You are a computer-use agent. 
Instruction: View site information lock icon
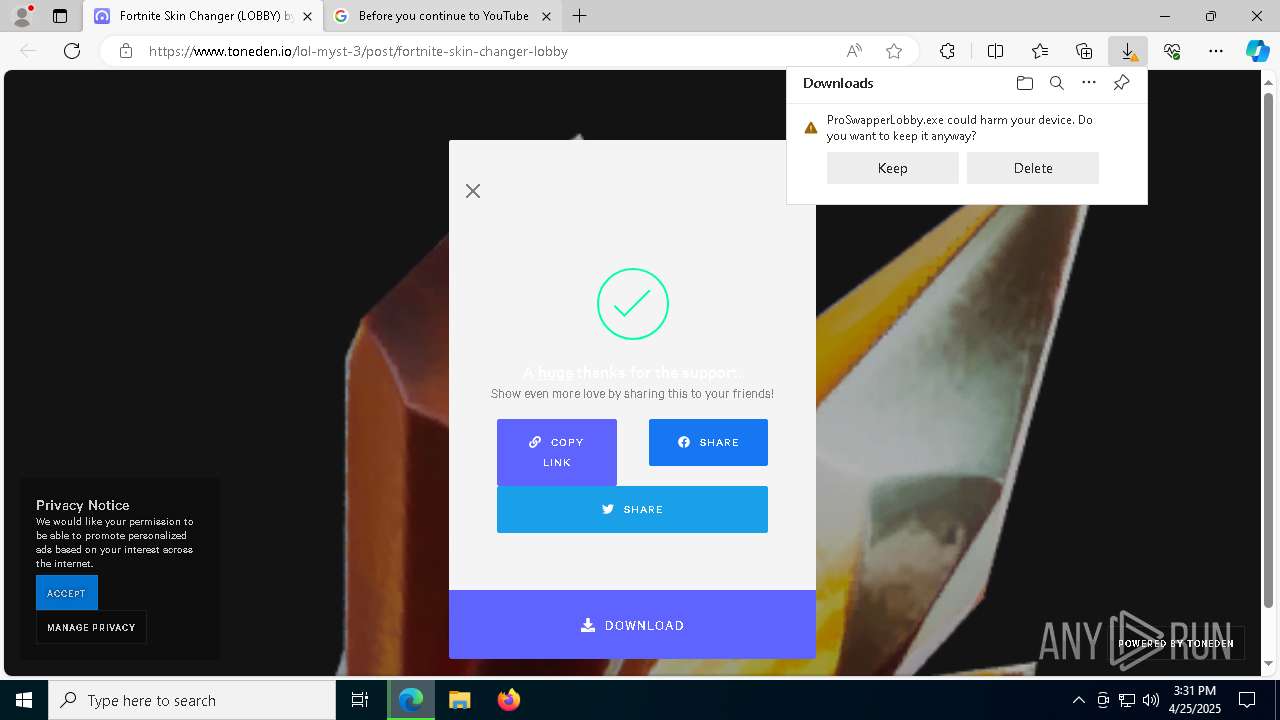(x=126, y=51)
